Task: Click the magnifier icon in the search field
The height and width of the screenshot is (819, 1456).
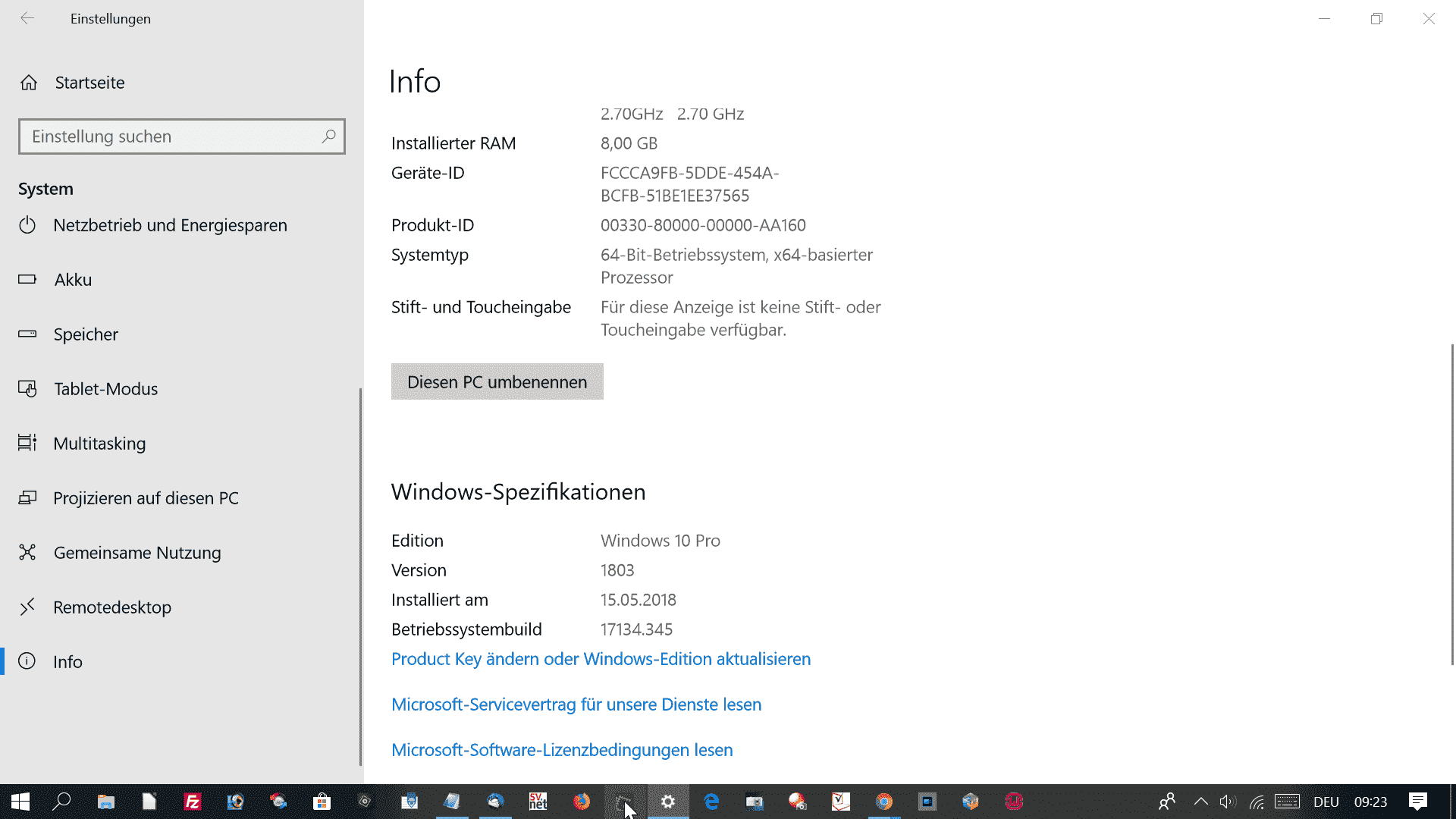Action: tap(328, 136)
